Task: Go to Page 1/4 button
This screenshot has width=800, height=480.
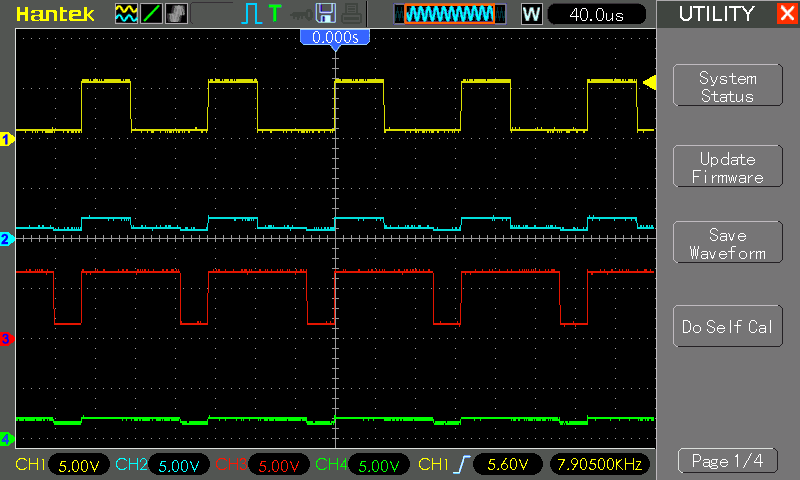Action: tap(728, 461)
